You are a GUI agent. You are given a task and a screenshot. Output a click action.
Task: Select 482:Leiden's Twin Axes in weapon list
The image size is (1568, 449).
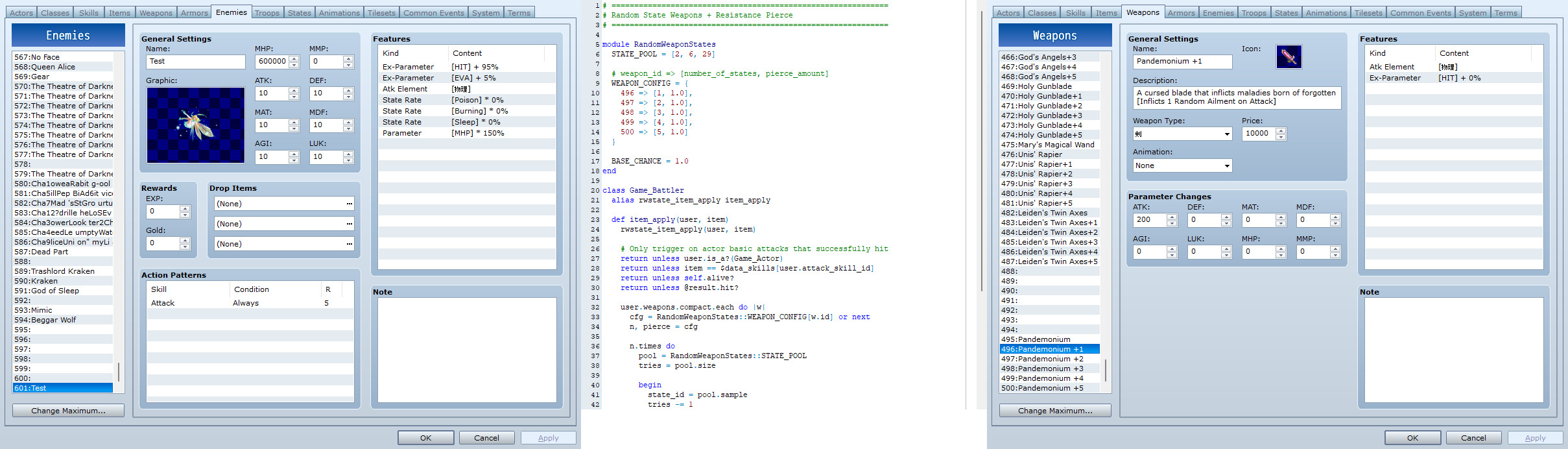(x=1050, y=213)
